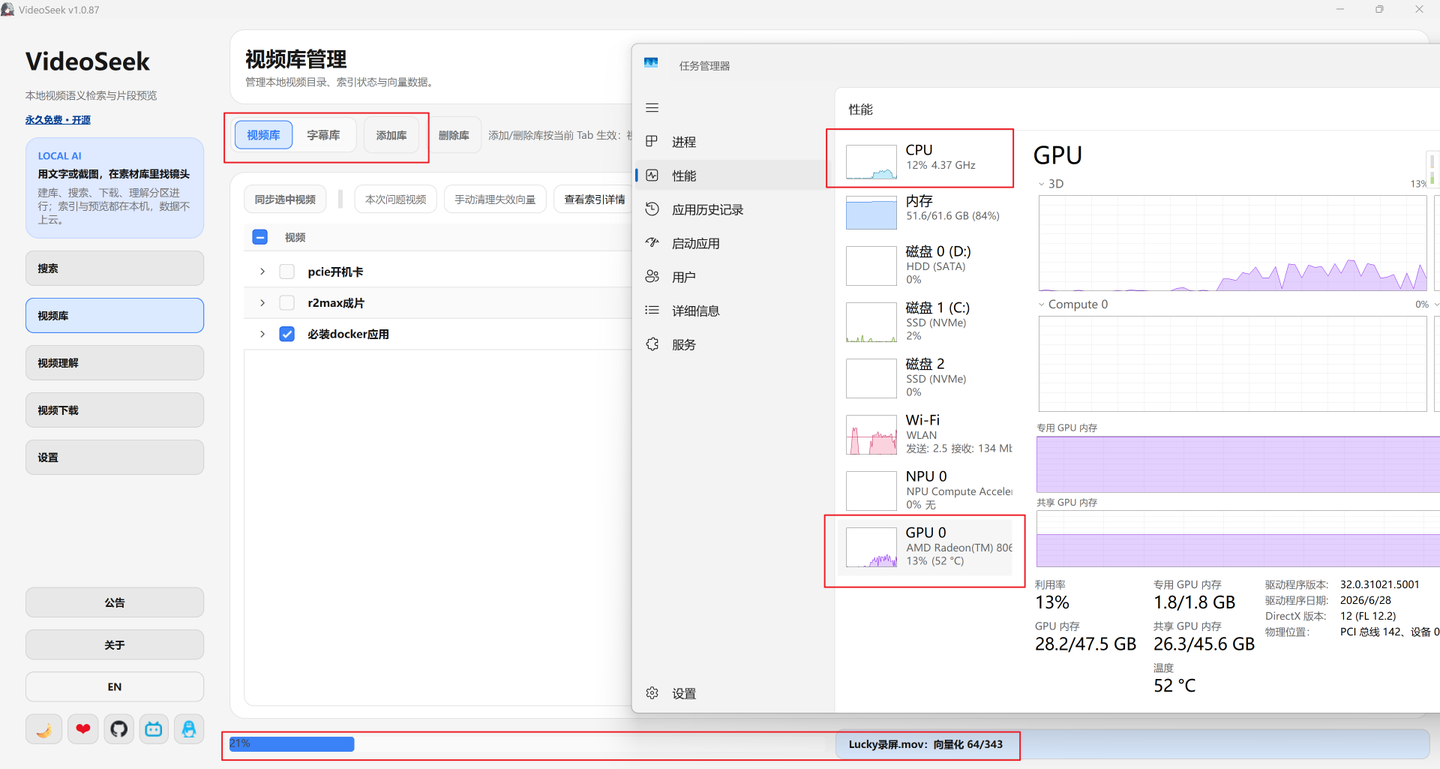Image resolution: width=1440 pixels, height=769 pixels.
Task: Click the 共享 GPU 内存 usage graph
Action: coord(1238,540)
